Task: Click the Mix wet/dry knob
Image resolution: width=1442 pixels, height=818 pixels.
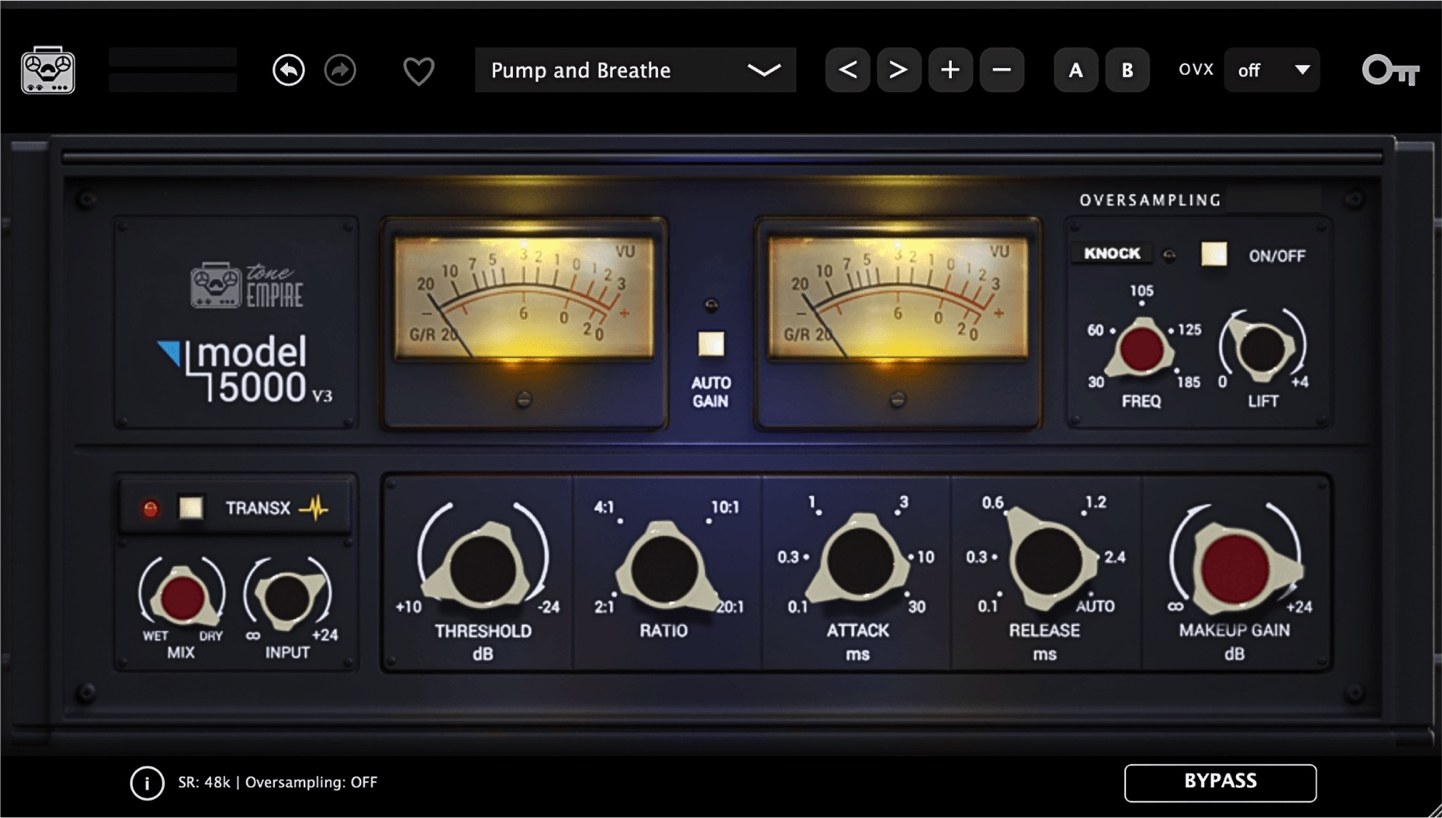Action: (x=182, y=597)
